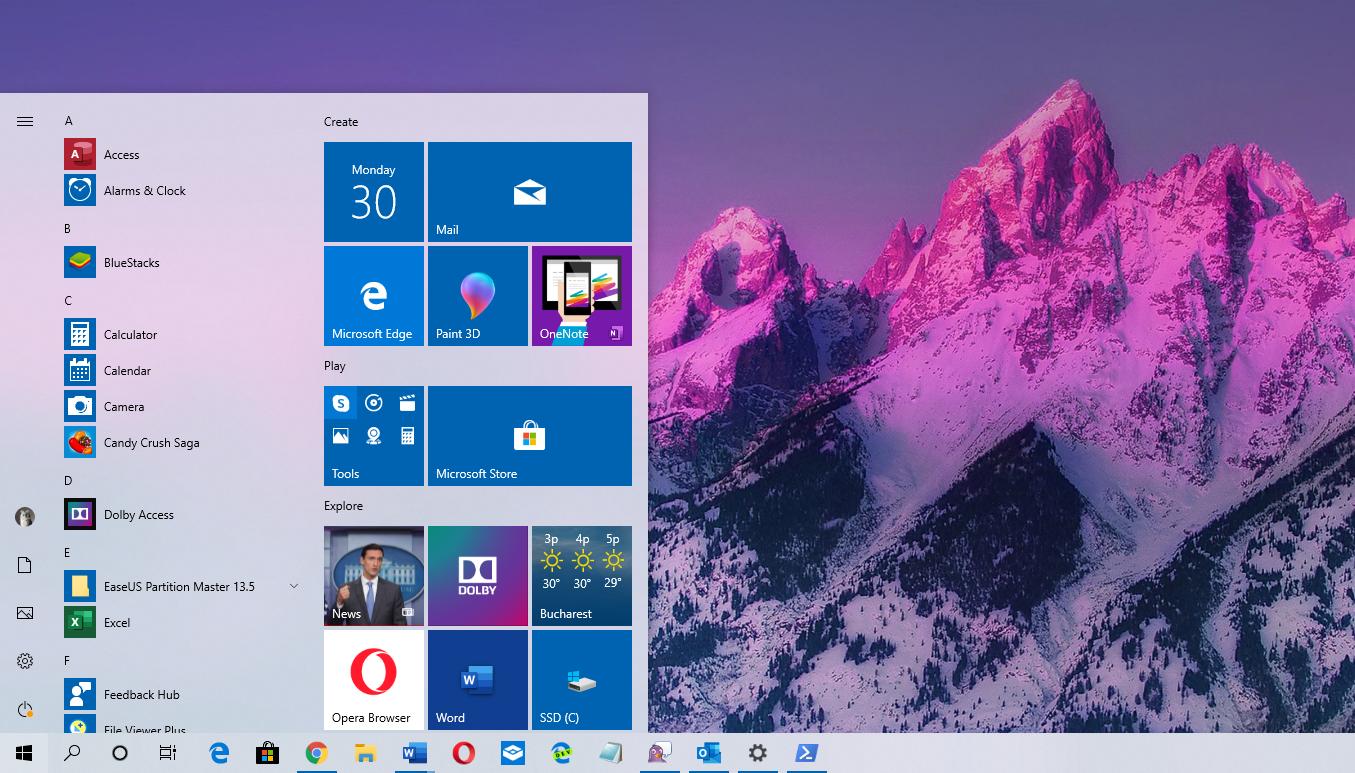The image size is (1355, 773).
Task: Launch Alarms & Clock
Action: point(180,190)
